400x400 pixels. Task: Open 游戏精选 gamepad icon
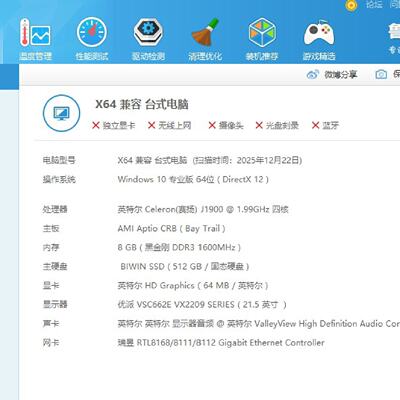click(319, 33)
